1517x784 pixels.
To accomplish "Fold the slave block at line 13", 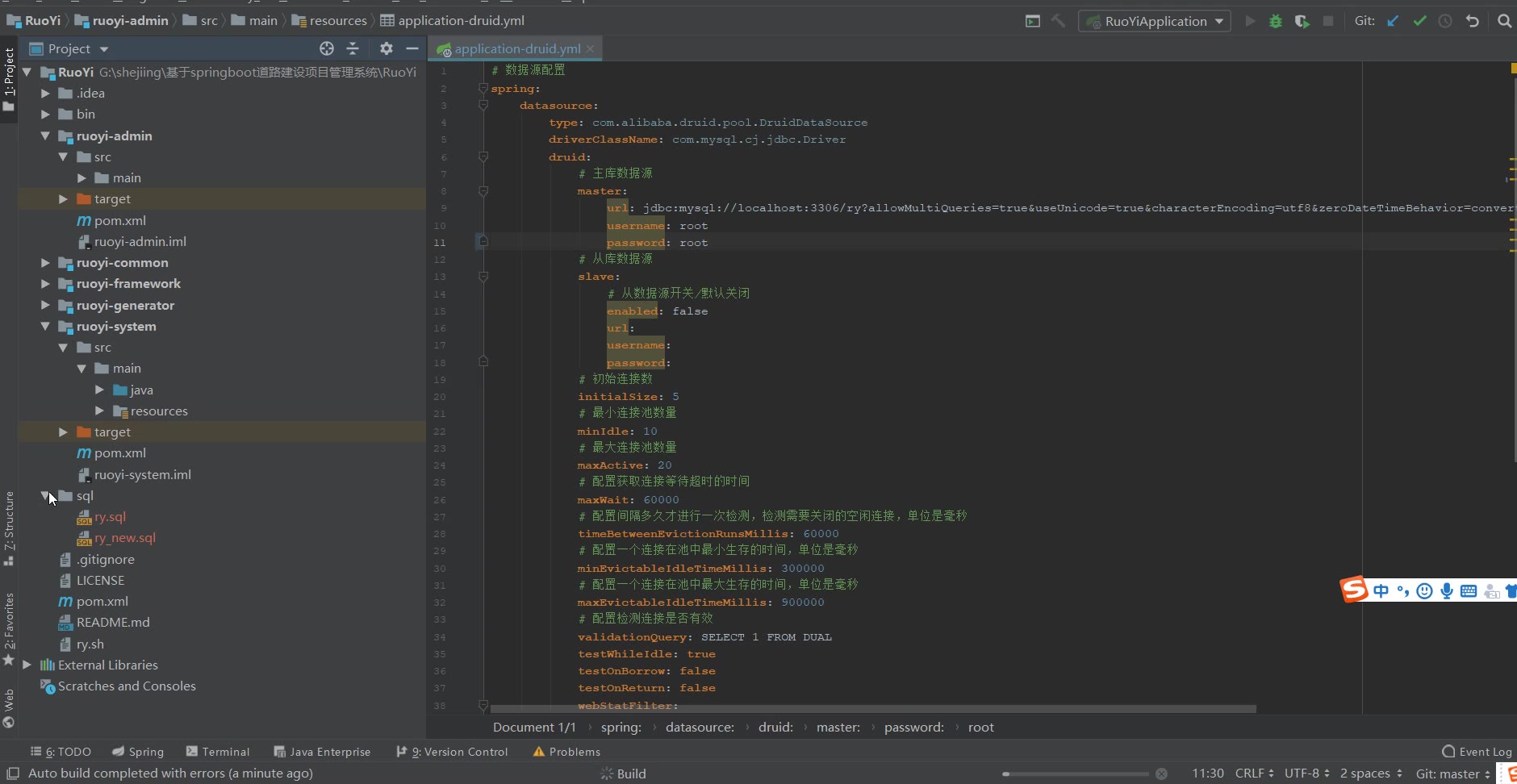I will (483, 277).
